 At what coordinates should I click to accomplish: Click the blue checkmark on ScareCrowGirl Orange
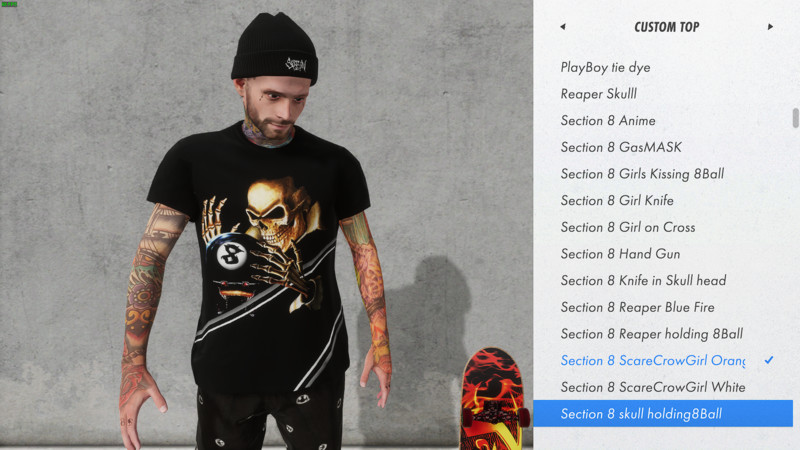point(769,360)
